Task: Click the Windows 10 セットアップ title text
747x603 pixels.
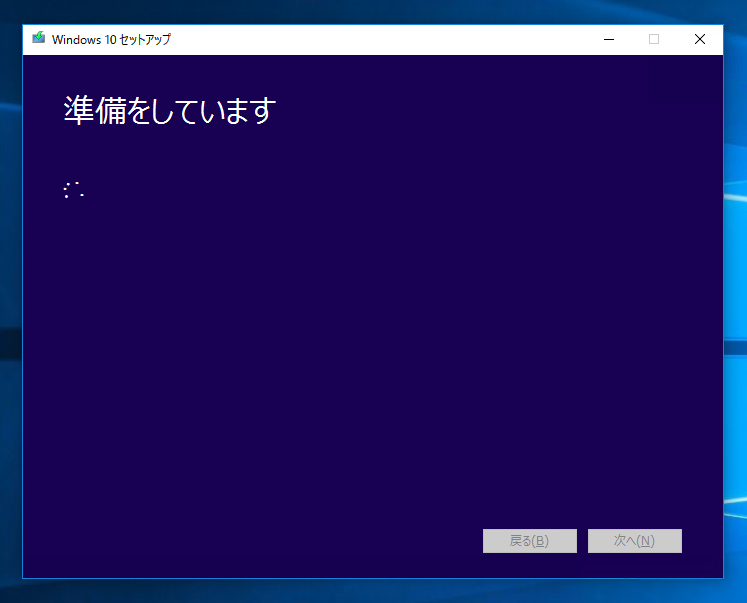Action: (111, 40)
